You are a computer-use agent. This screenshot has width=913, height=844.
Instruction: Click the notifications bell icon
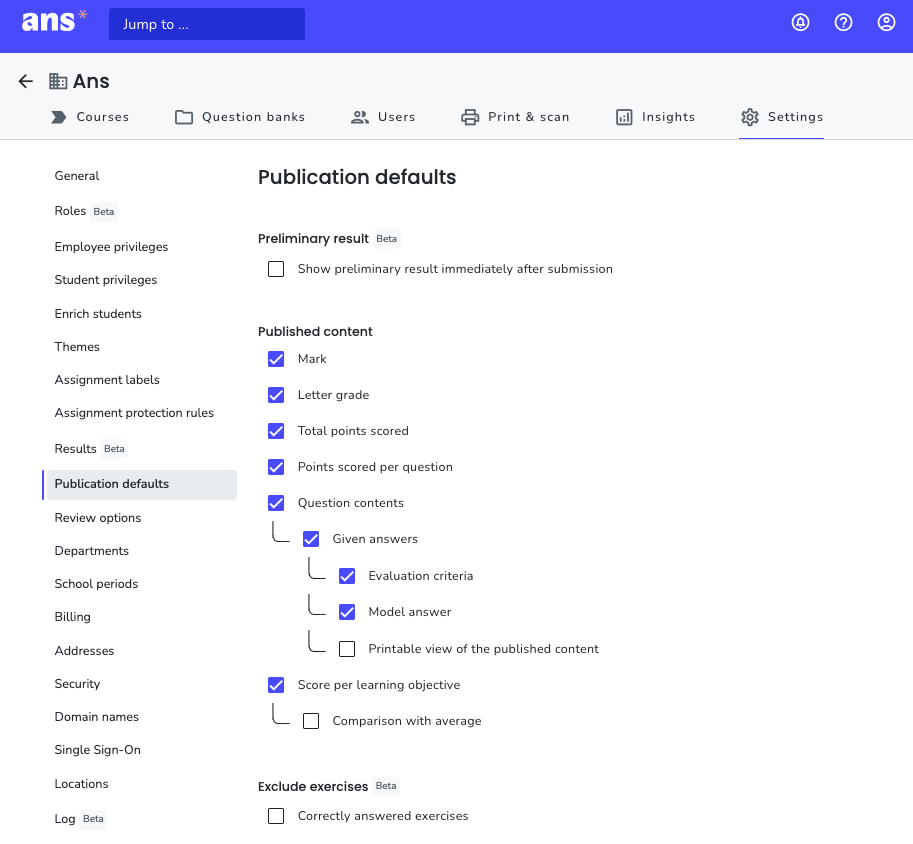click(800, 23)
